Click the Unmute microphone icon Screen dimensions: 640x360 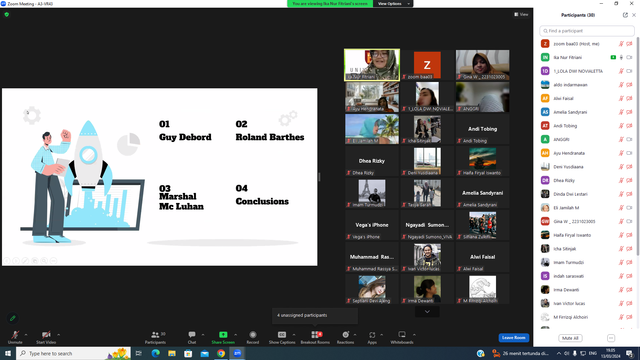point(15,335)
